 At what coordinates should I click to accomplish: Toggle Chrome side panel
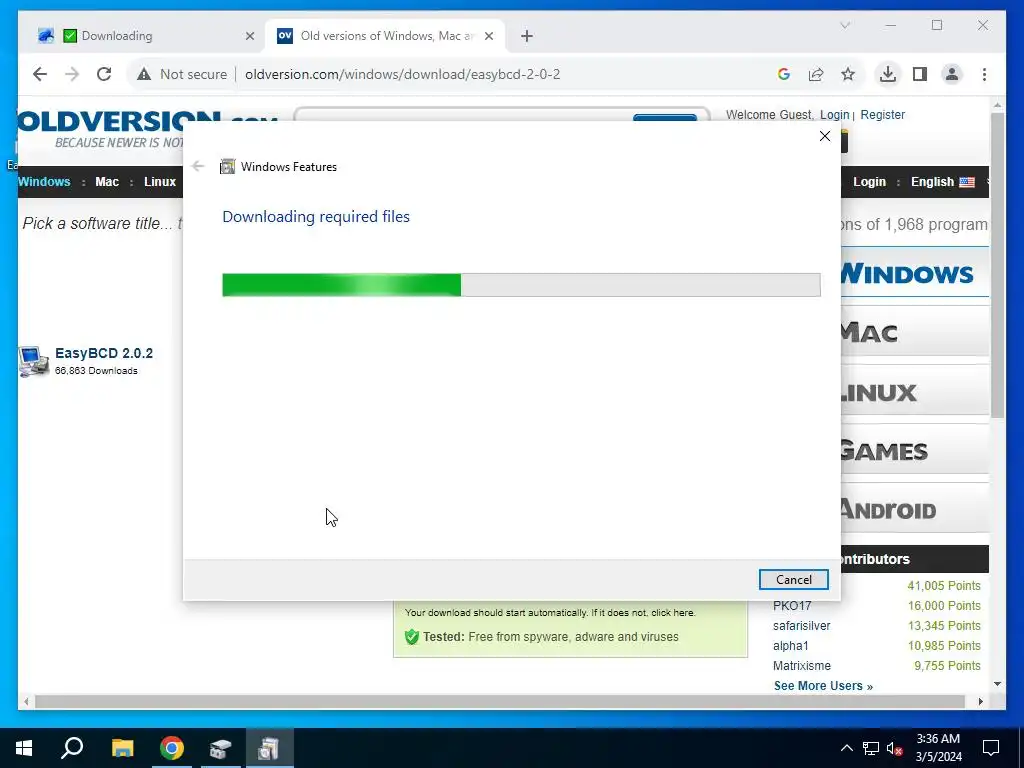920,74
